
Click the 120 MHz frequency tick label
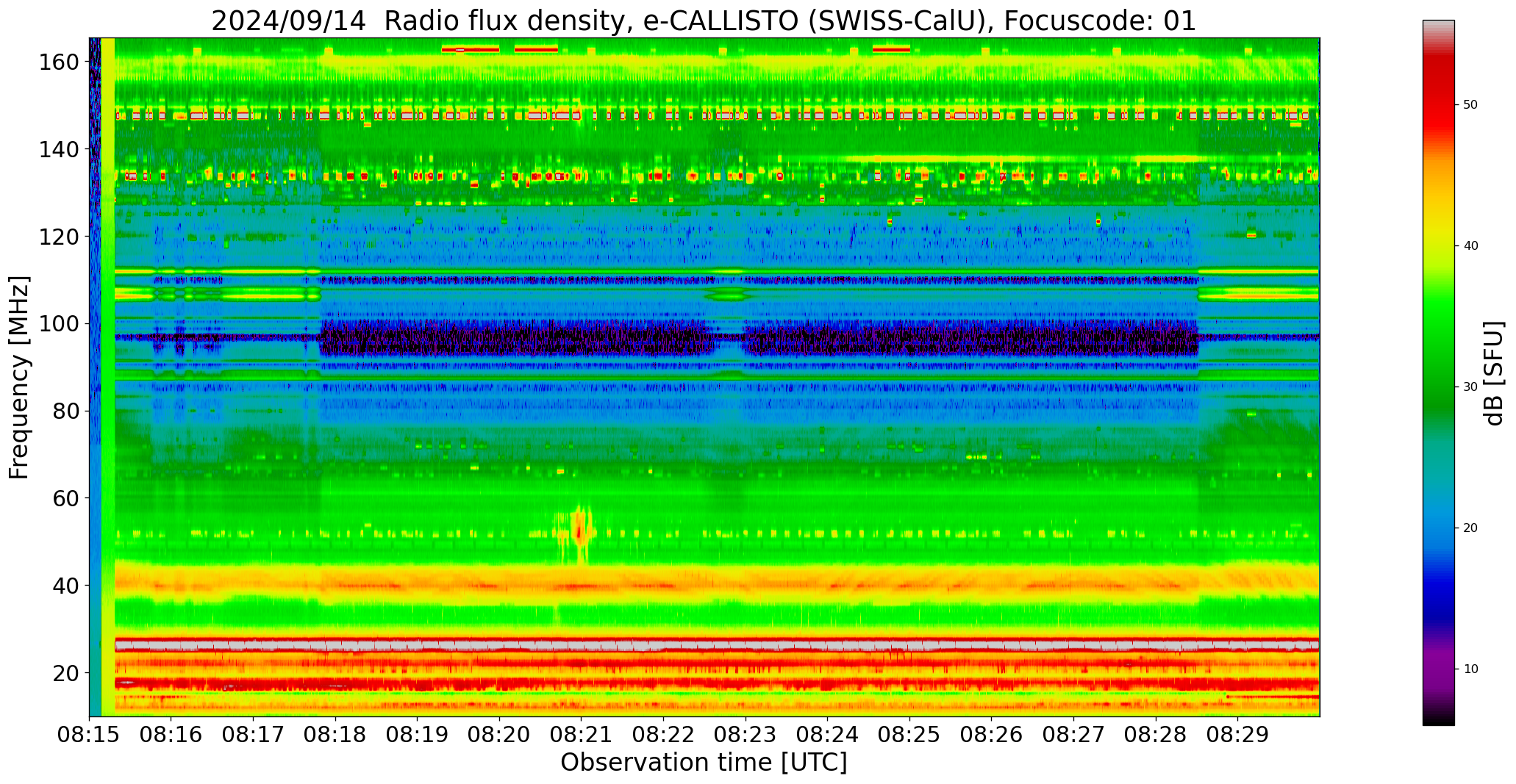tap(59, 237)
